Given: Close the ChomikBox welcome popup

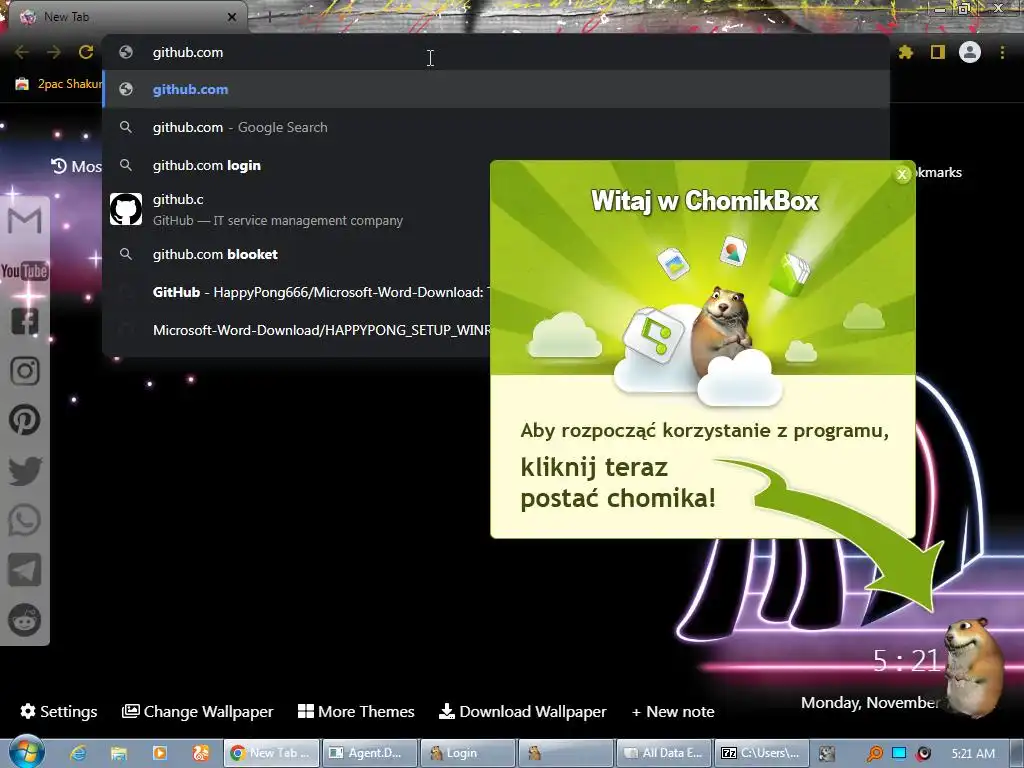Looking at the screenshot, I should coord(902,174).
